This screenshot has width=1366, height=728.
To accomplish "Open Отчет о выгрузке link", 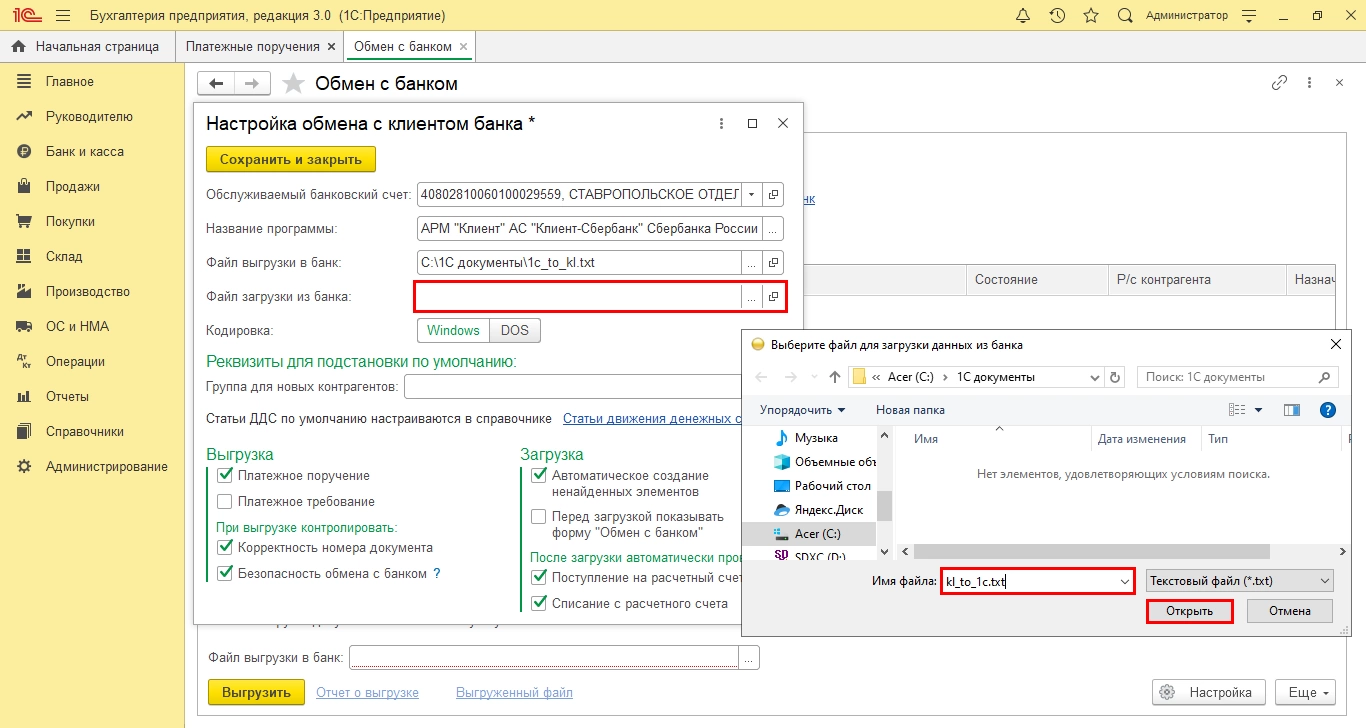I will click(367, 692).
